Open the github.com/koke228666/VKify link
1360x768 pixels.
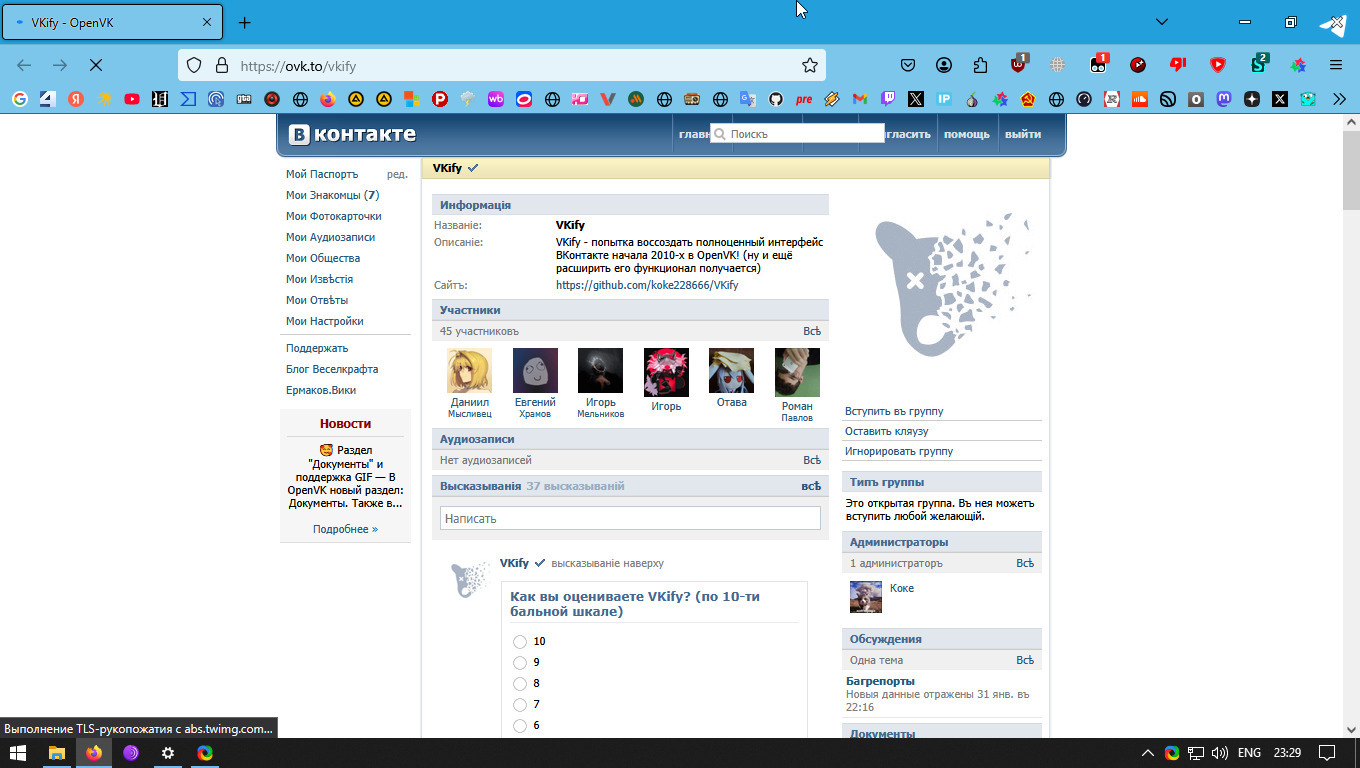point(647,285)
